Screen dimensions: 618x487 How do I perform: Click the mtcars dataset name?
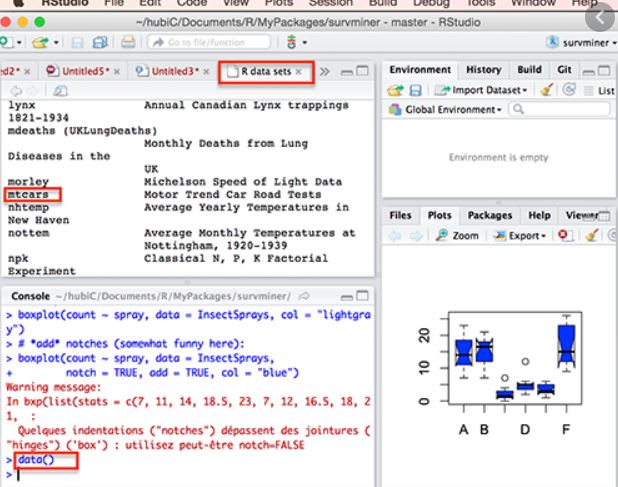click(x=28, y=195)
